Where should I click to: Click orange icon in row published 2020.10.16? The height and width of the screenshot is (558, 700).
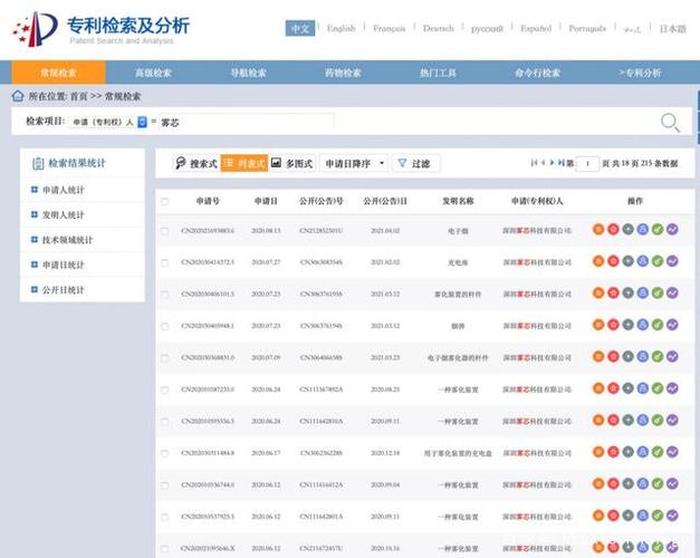coord(598,547)
